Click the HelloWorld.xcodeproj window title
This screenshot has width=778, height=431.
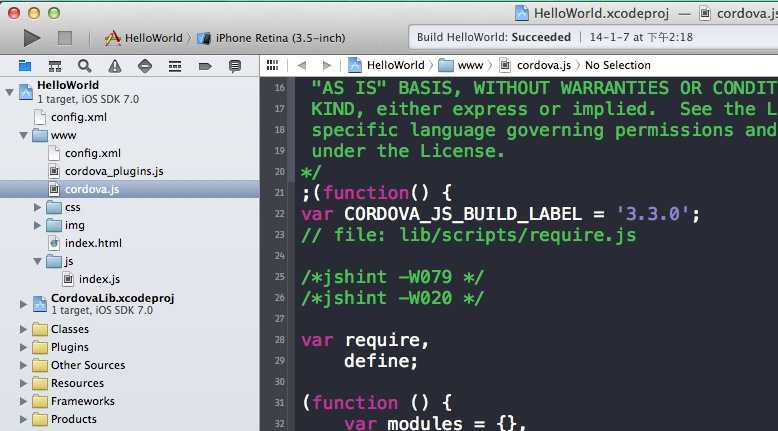point(601,13)
